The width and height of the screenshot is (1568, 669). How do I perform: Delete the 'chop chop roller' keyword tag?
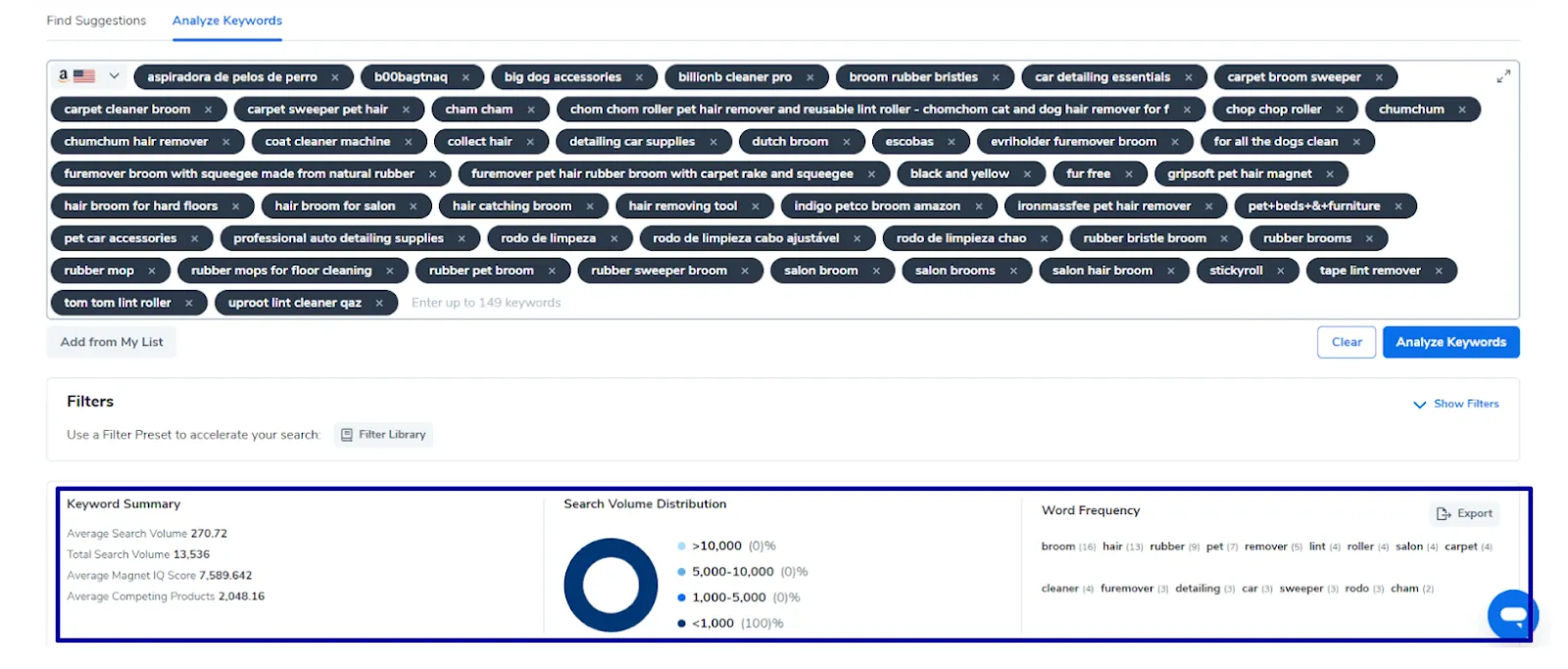(x=1340, y=110)
